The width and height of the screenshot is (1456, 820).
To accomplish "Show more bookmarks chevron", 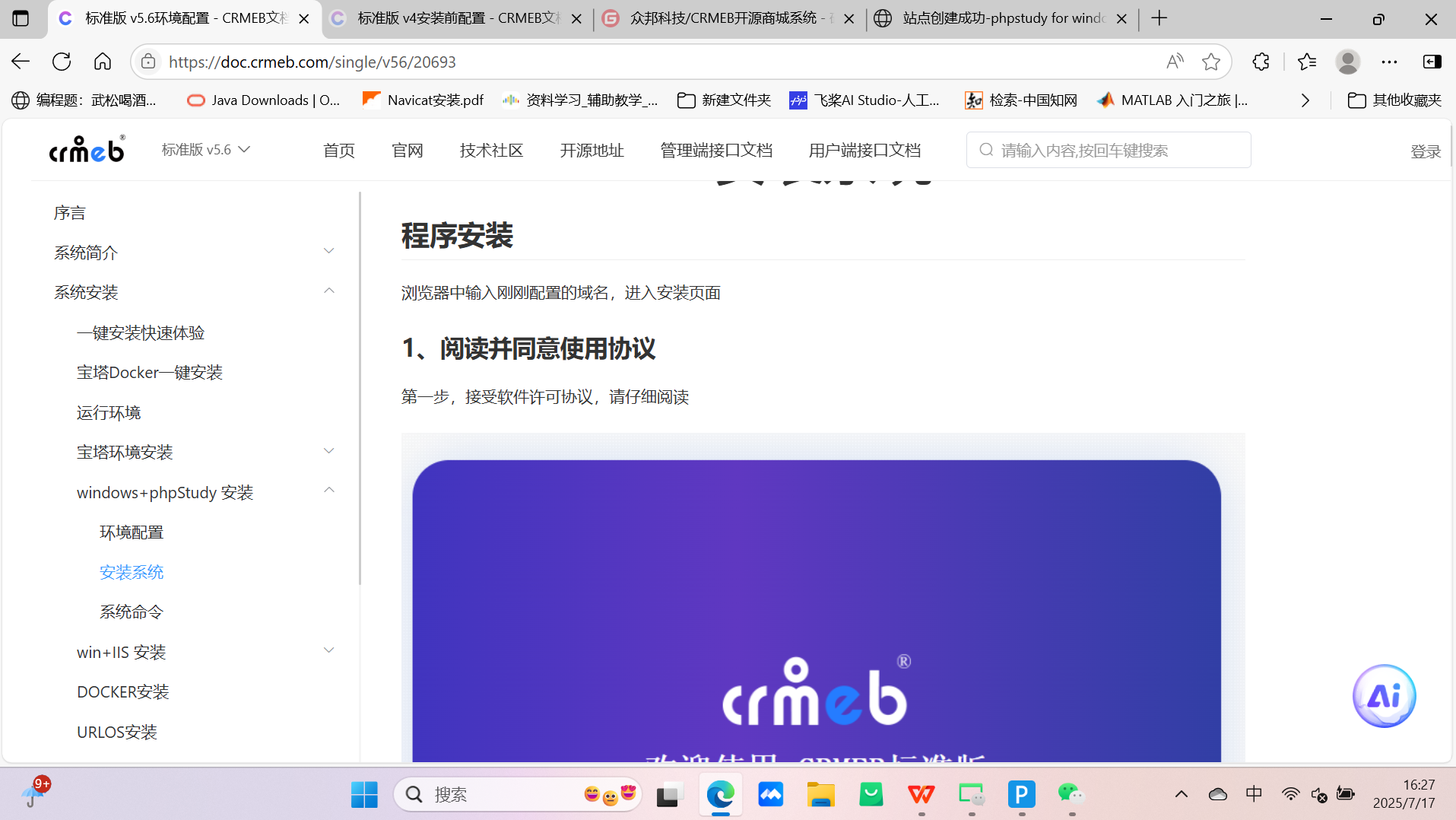I will pos(1305,100).
